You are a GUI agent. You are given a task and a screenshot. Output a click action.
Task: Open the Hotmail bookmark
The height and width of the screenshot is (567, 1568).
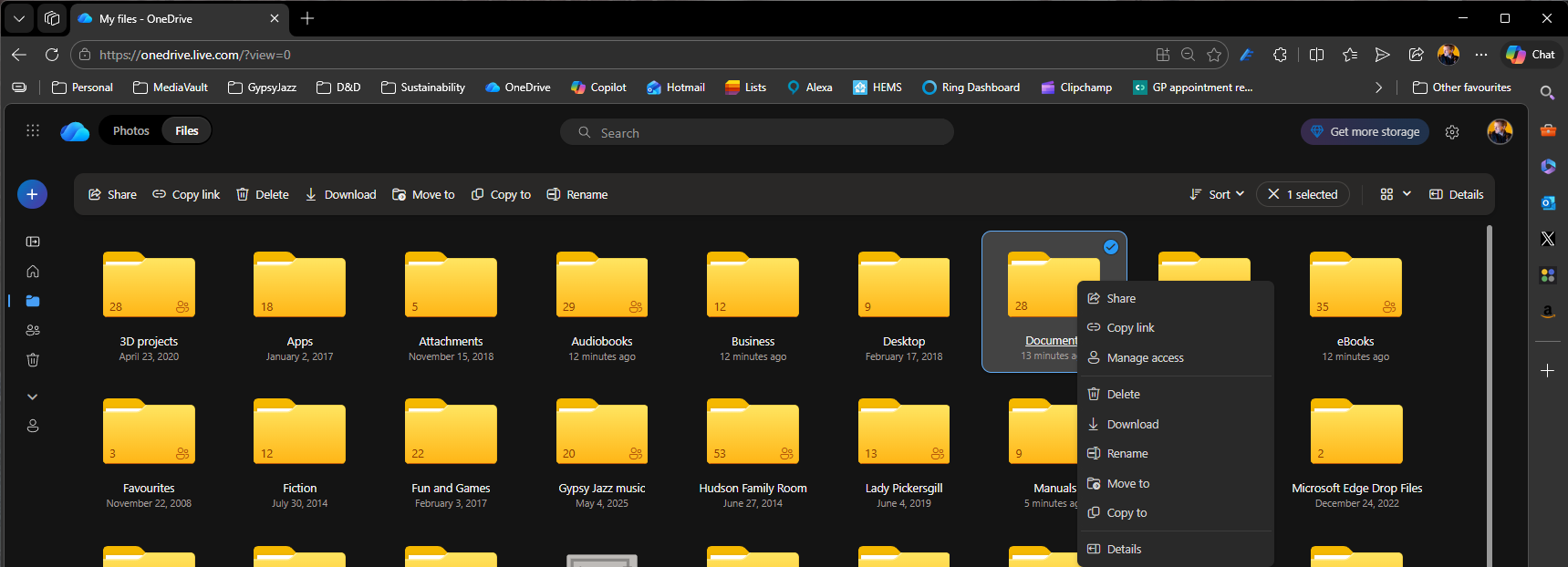pyautogui.click(x=676, y=88)
